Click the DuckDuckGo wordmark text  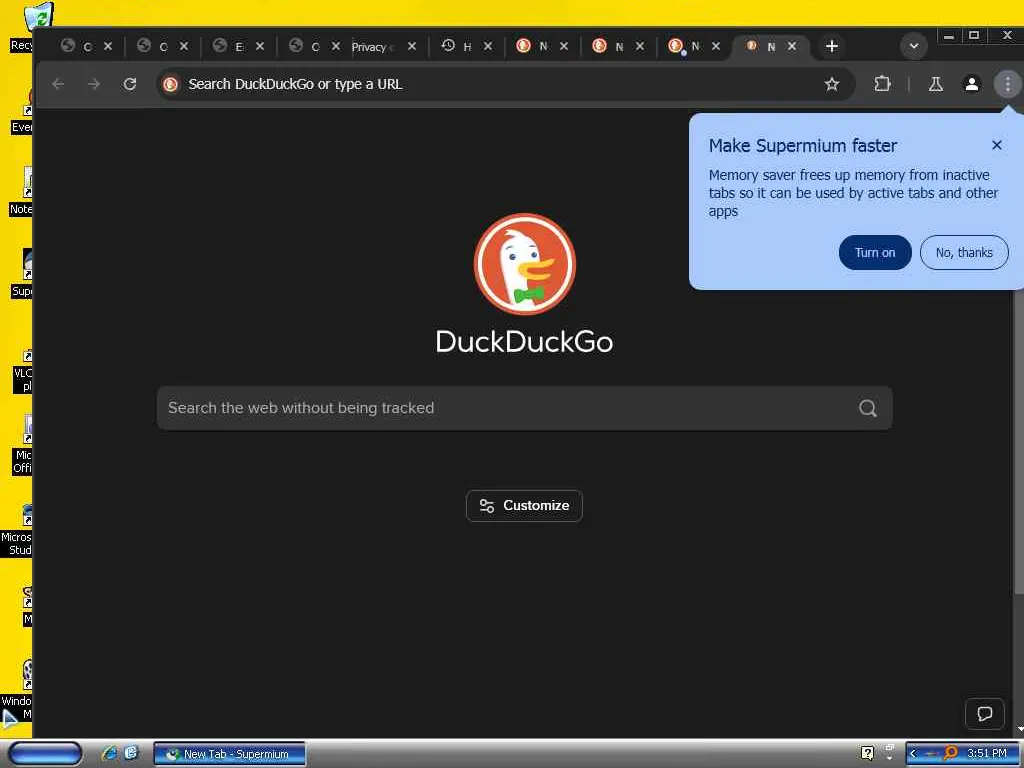pos(524,342)
